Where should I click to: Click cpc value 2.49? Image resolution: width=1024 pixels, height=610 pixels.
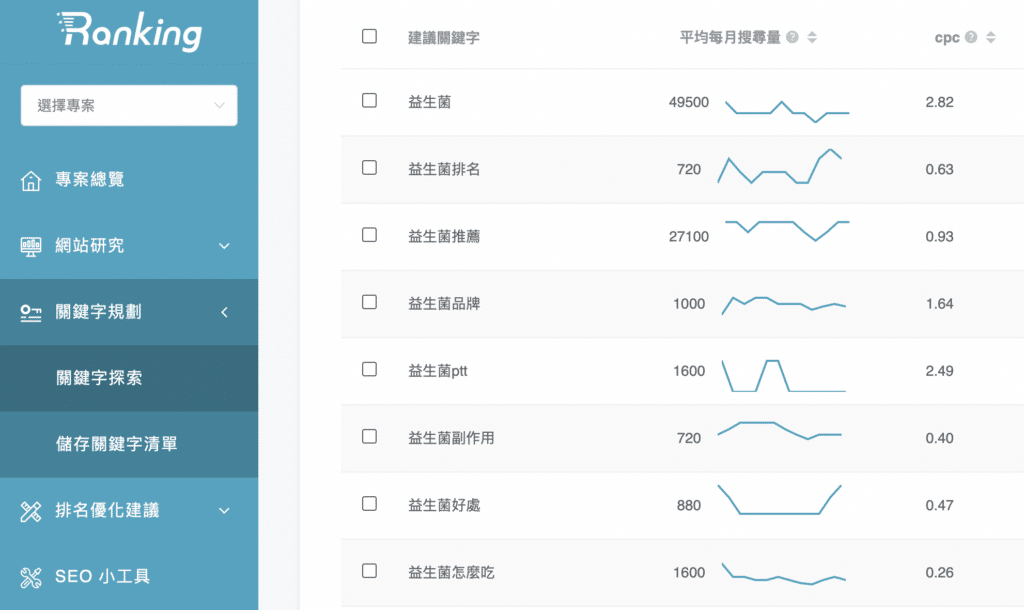[939, 371]
